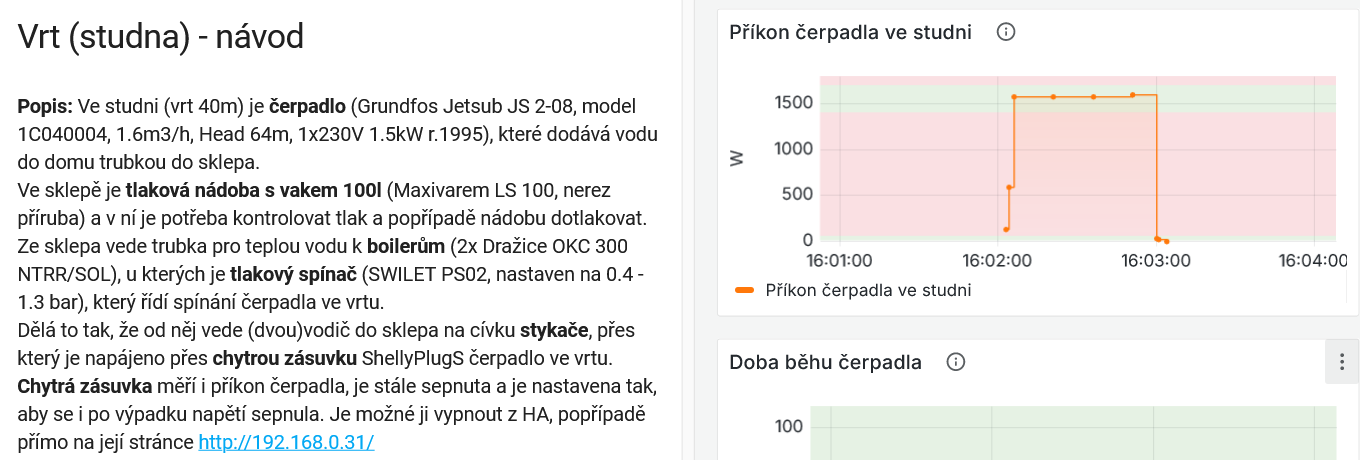Click the 16:01:00 time axis label
The width and height of the screenshot is (1360, 460).
coord(840,262)
